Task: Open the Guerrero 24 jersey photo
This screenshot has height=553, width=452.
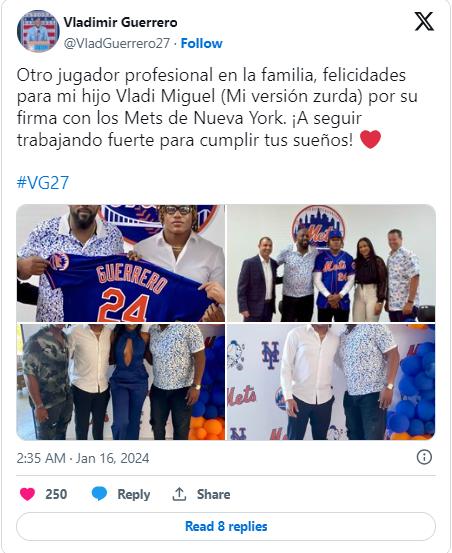Action: 121,263
